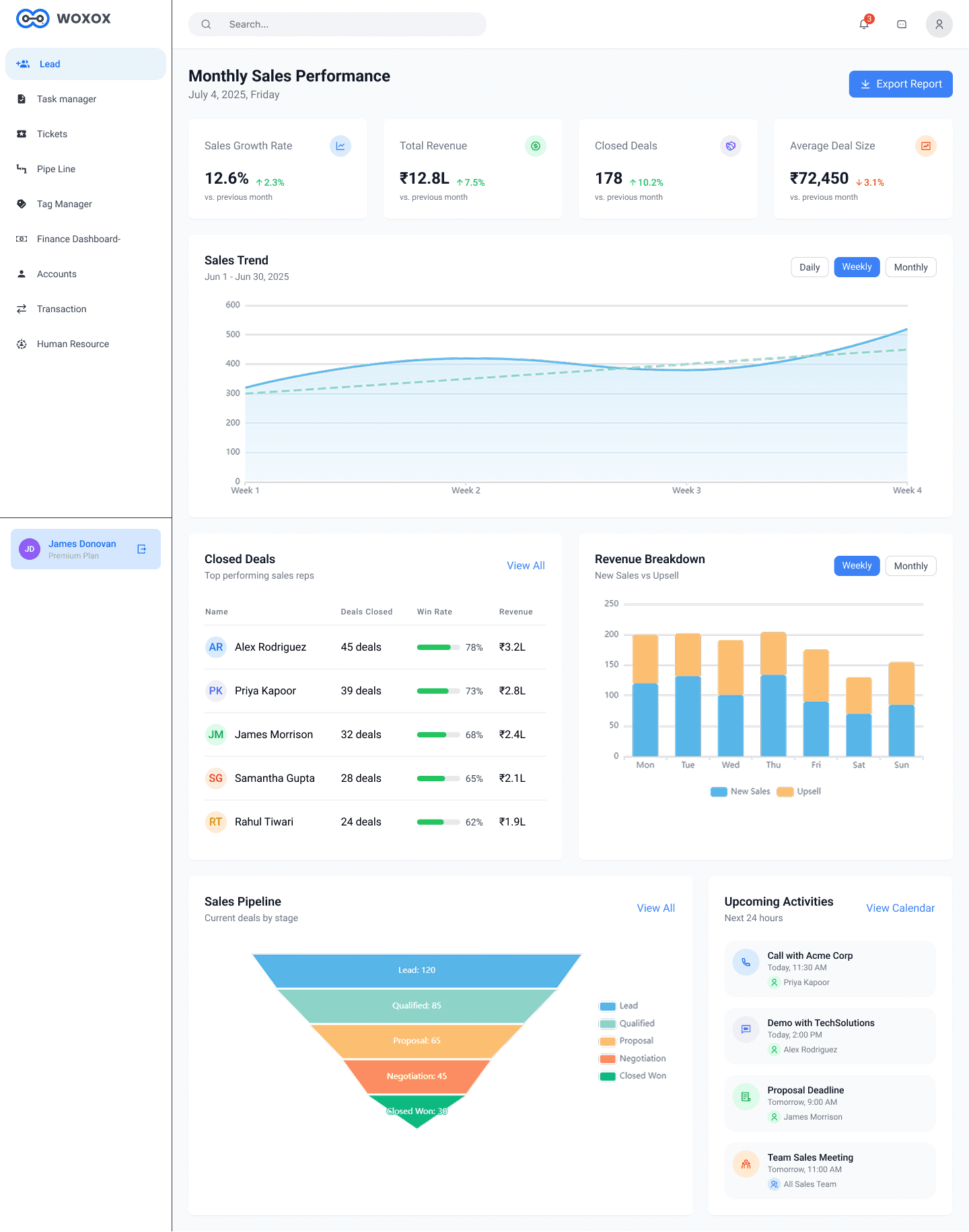Switch Sales Trend to Daily view
The height and width of the screenshot is (1232, 969).
point(810,267)
